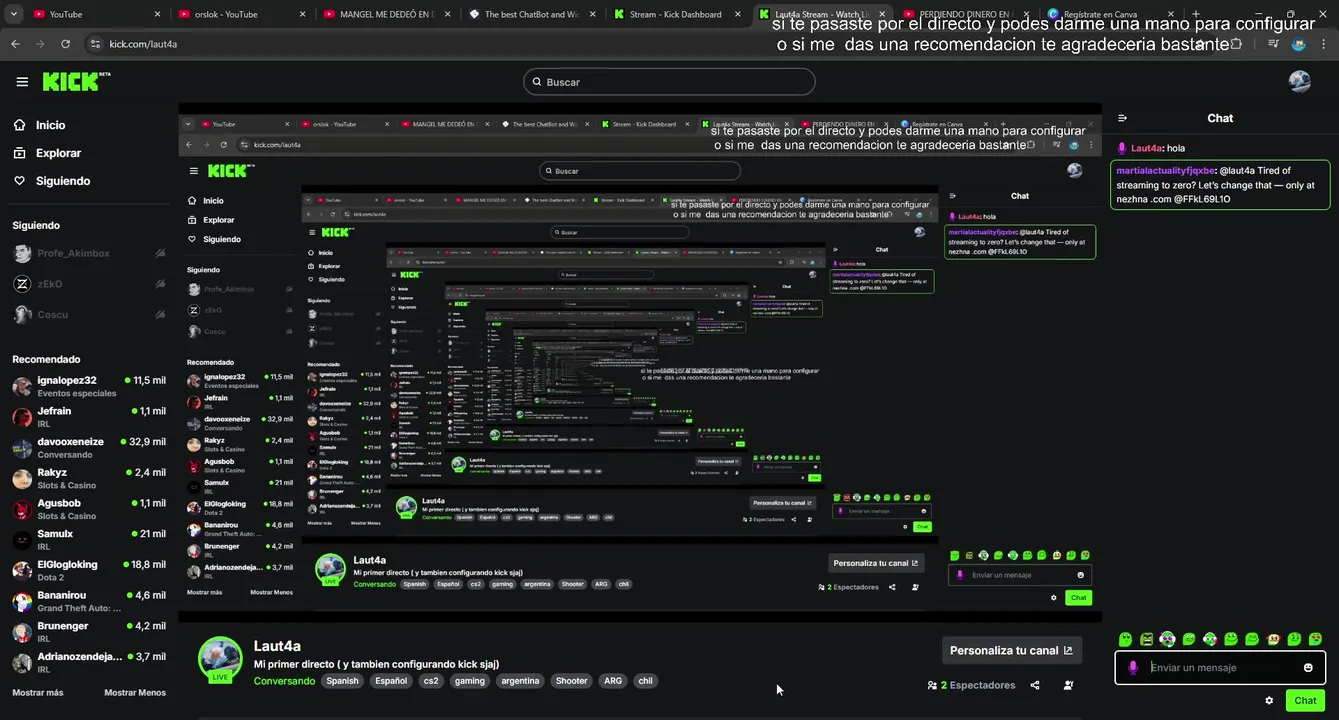This screenshot has width=1339, height=720.
Task: Reload the kick.com page
Action: pos(66,44)
